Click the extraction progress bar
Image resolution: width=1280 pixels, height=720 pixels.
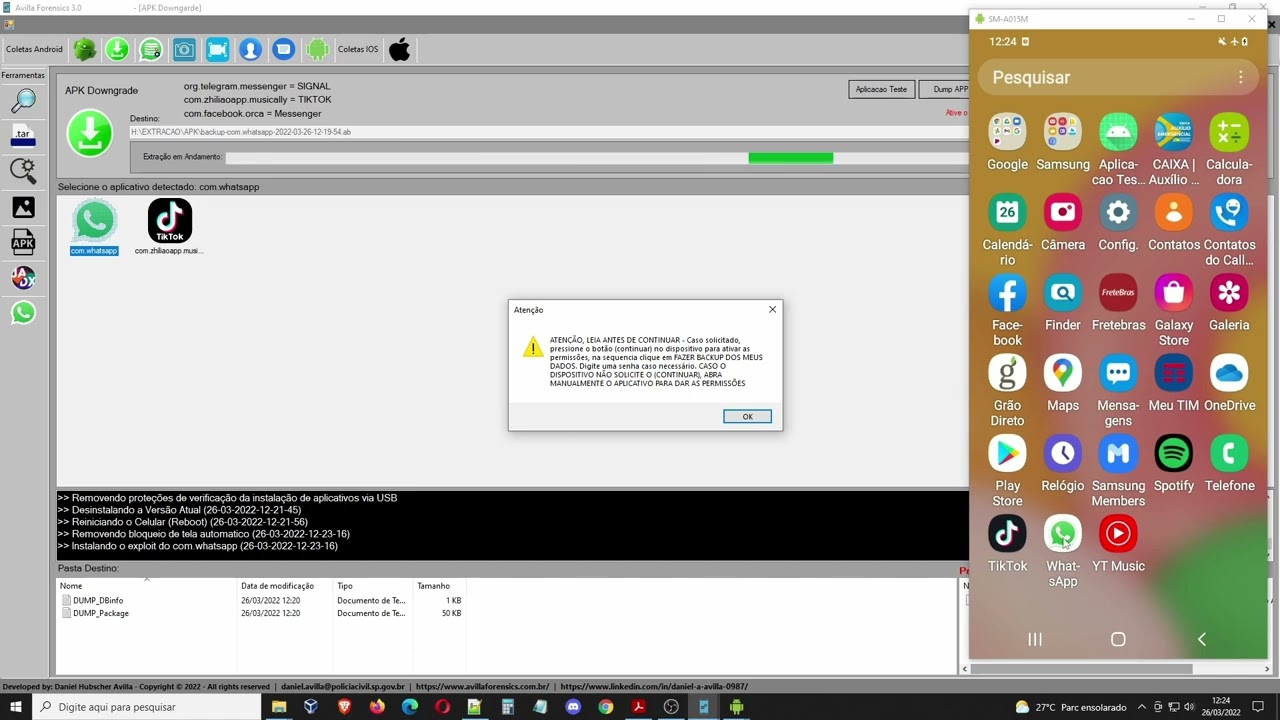(596, 157)
